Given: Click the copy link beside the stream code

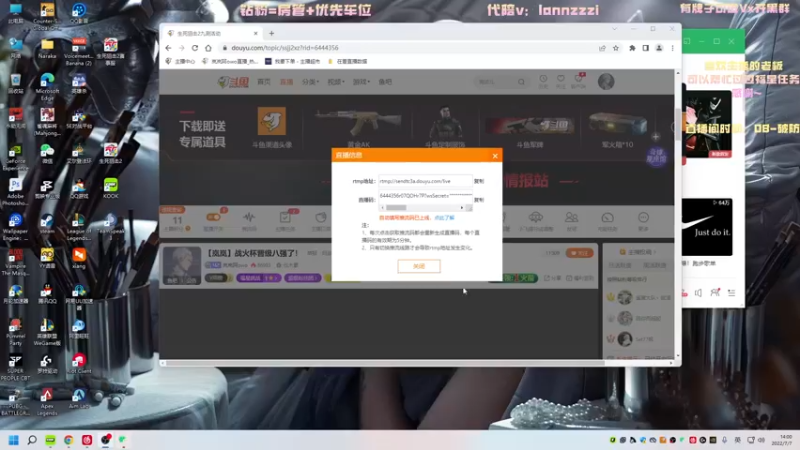Looking at the screenshot, I should click(x=479, y=200).
